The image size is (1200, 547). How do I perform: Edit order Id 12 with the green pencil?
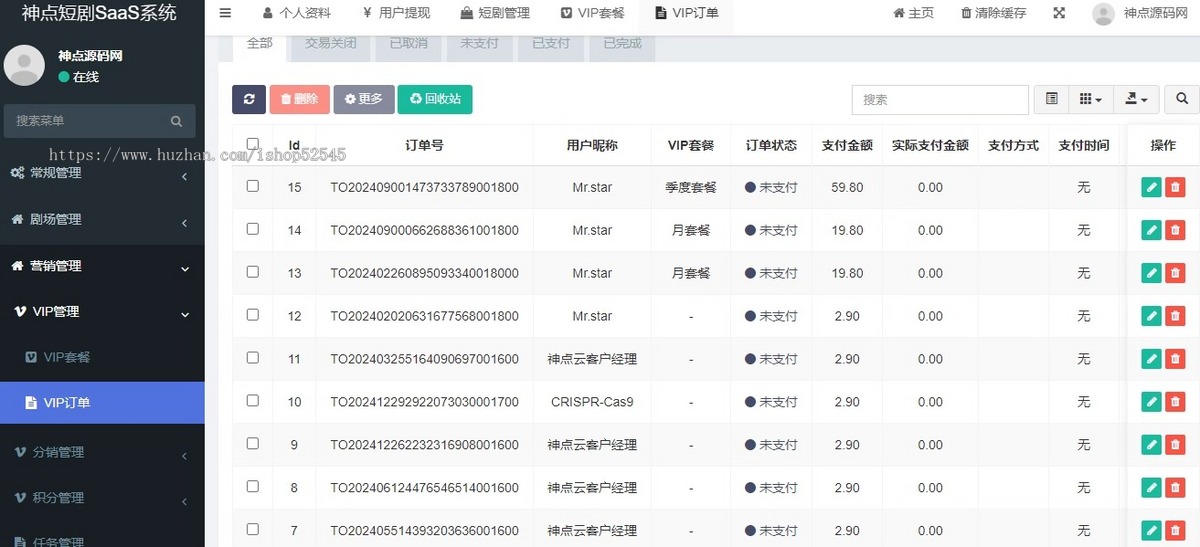coord(1151,316)
